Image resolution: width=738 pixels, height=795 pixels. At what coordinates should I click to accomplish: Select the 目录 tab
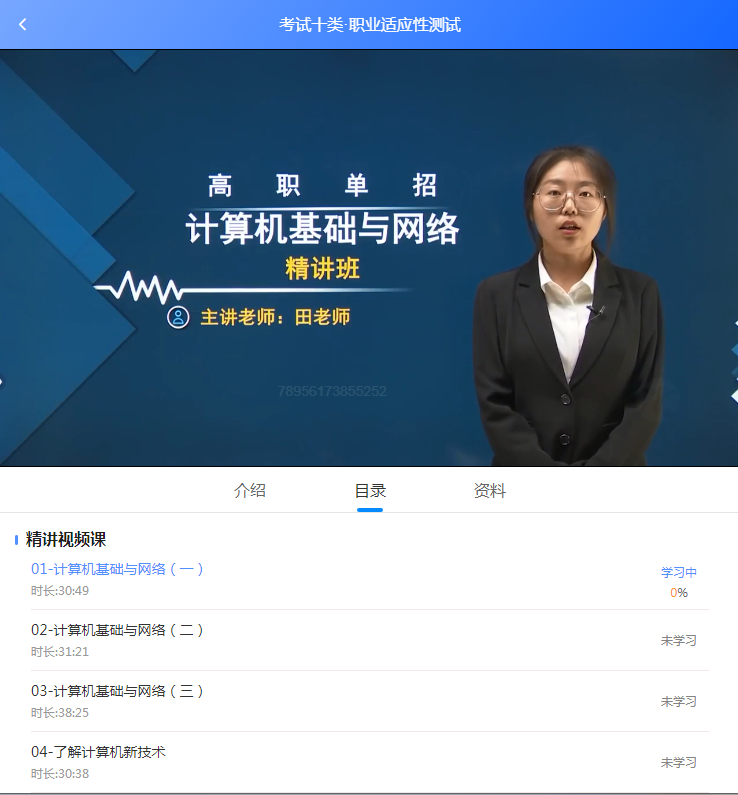click(x=370, y=491)
